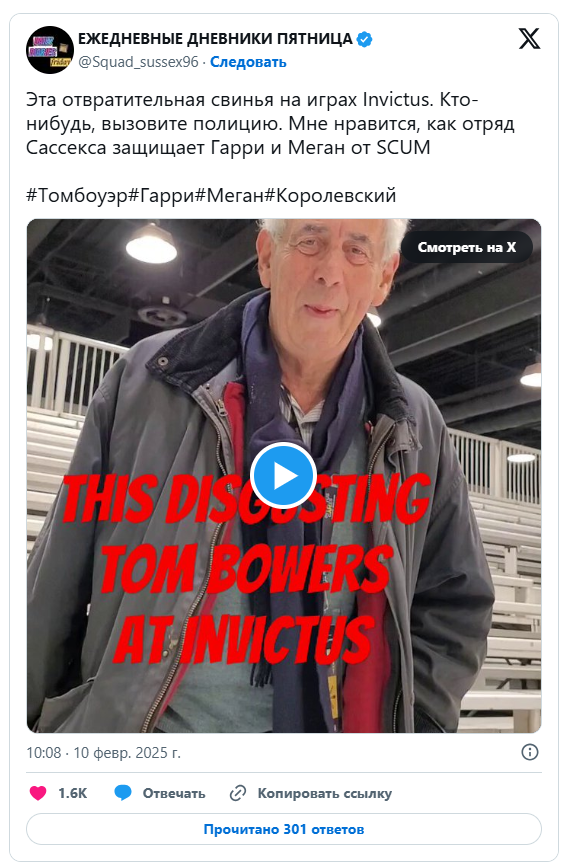Open the ЕЖЕДНЕВНЫЕ ДНЕВНИКИ ПЯТНИЦА account name
The width and height of the screenshot is (567, 867).
[x=215, y=39]
